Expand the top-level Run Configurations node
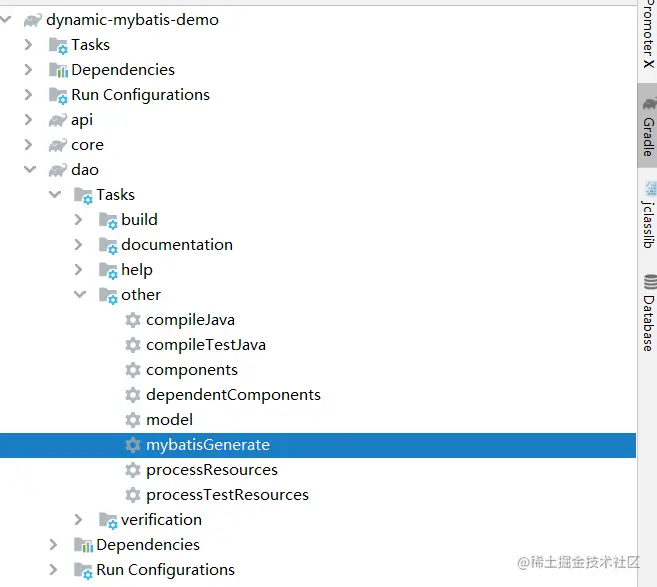Image resolution: width=657 pixels, height=587 pixels. point(28,95)
